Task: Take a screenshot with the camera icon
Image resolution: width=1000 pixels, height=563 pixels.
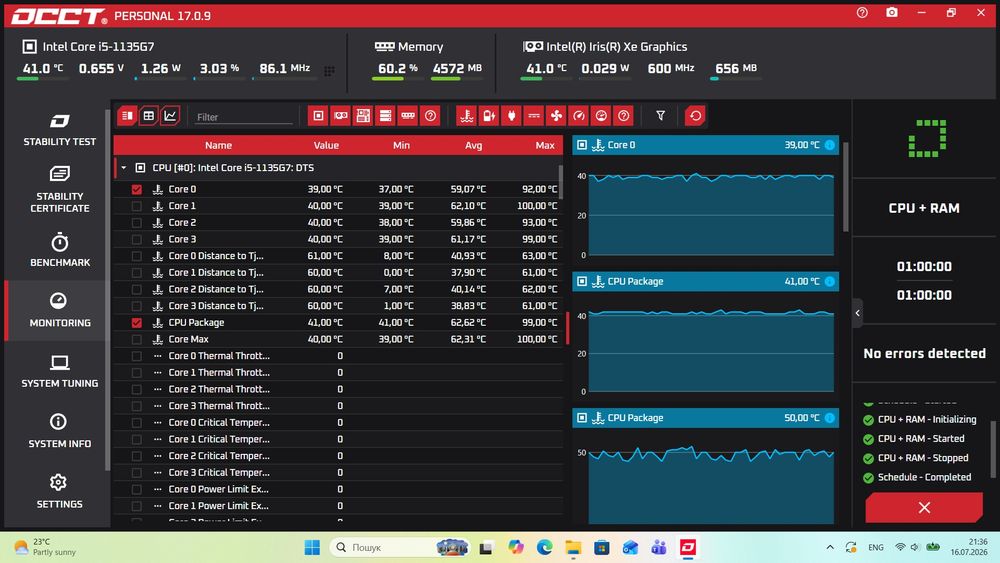Action: pos(892,13)
